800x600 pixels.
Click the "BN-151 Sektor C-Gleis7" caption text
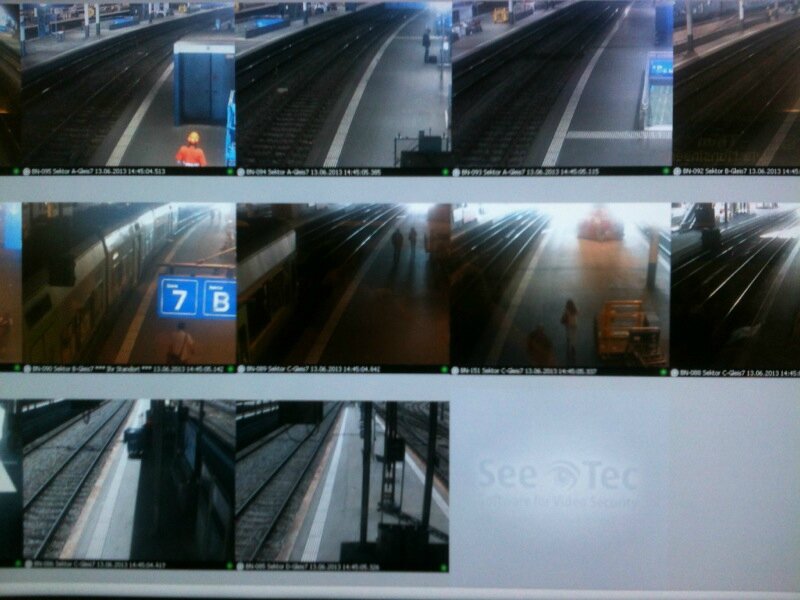pyautogui.click(x=492, y=371)
